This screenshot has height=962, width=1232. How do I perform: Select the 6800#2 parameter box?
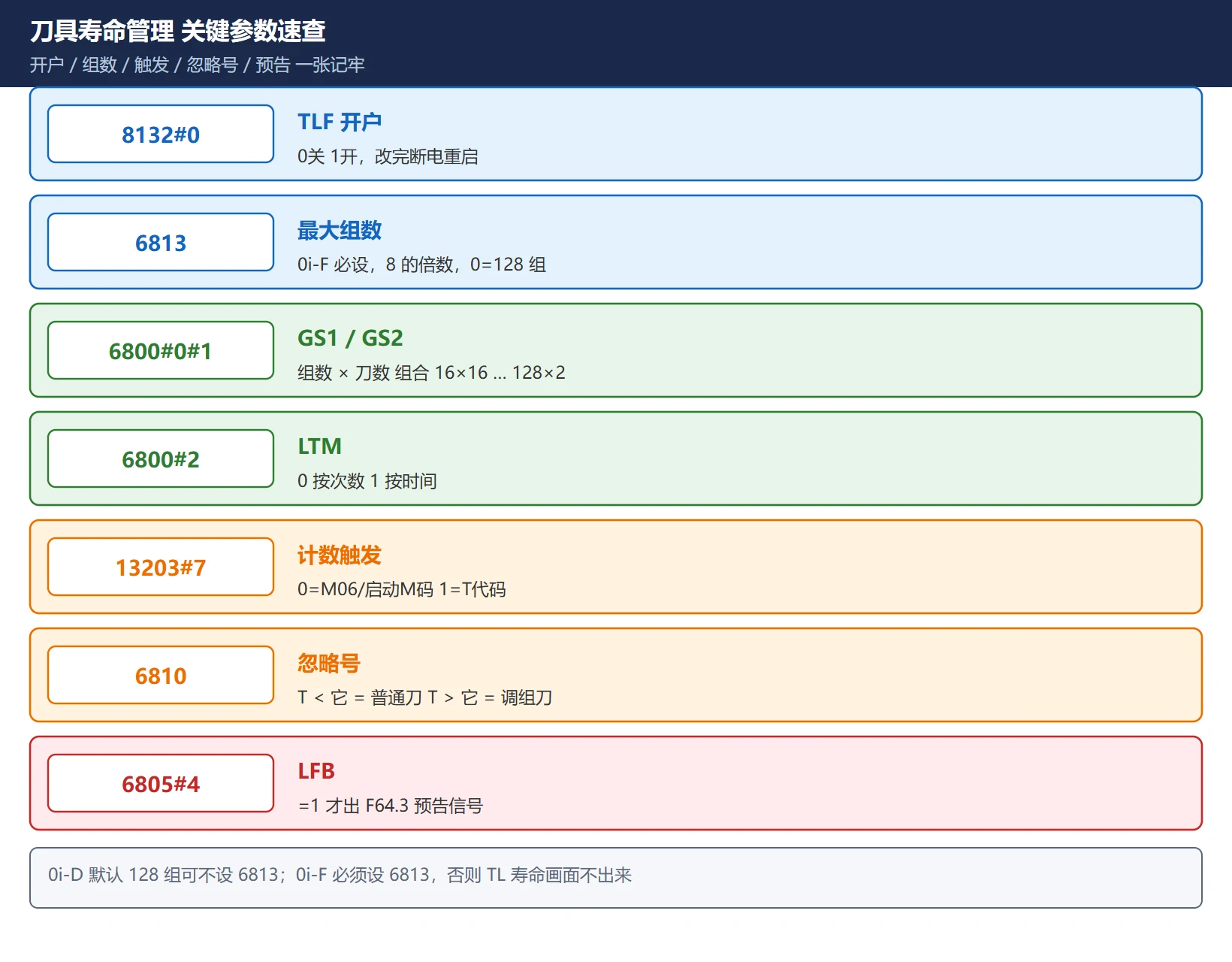tap(161, 458)
